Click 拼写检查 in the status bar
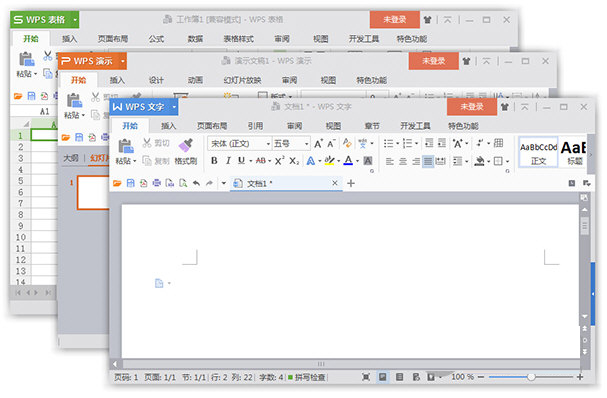This screenshot has width=607, height=398. coord(307,377)
